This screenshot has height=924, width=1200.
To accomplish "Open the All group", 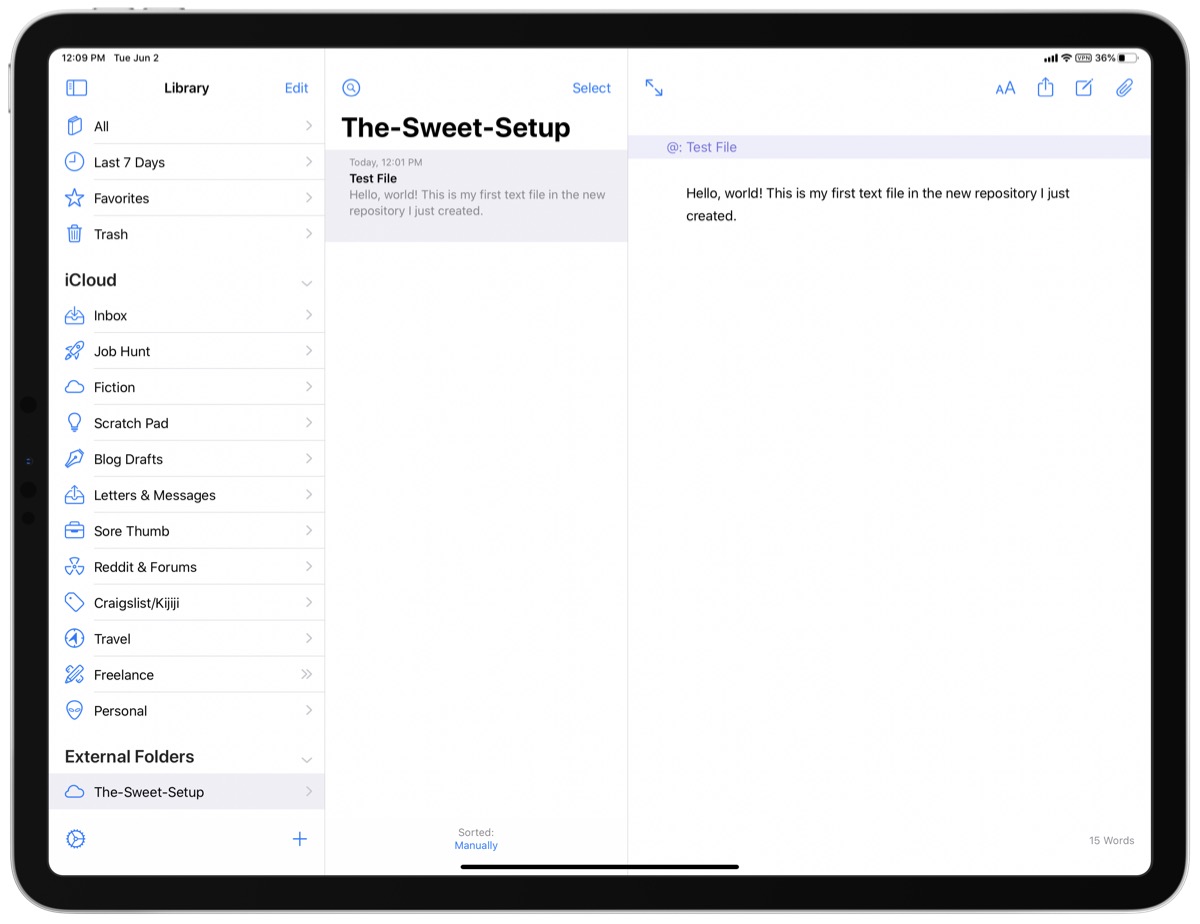I will click(187, 126).
